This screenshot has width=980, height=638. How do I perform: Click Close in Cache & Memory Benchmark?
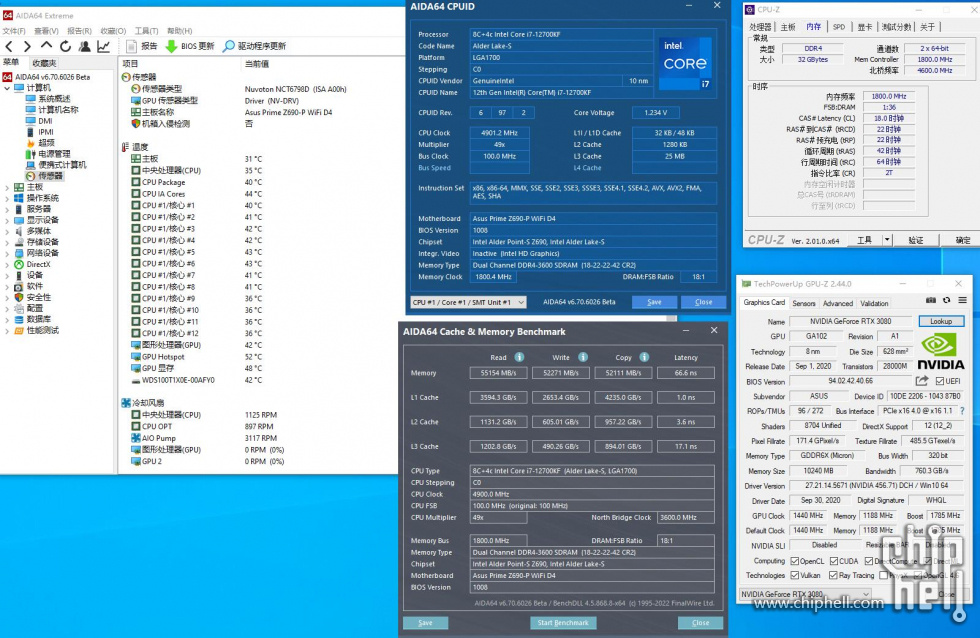coord(701,622)
